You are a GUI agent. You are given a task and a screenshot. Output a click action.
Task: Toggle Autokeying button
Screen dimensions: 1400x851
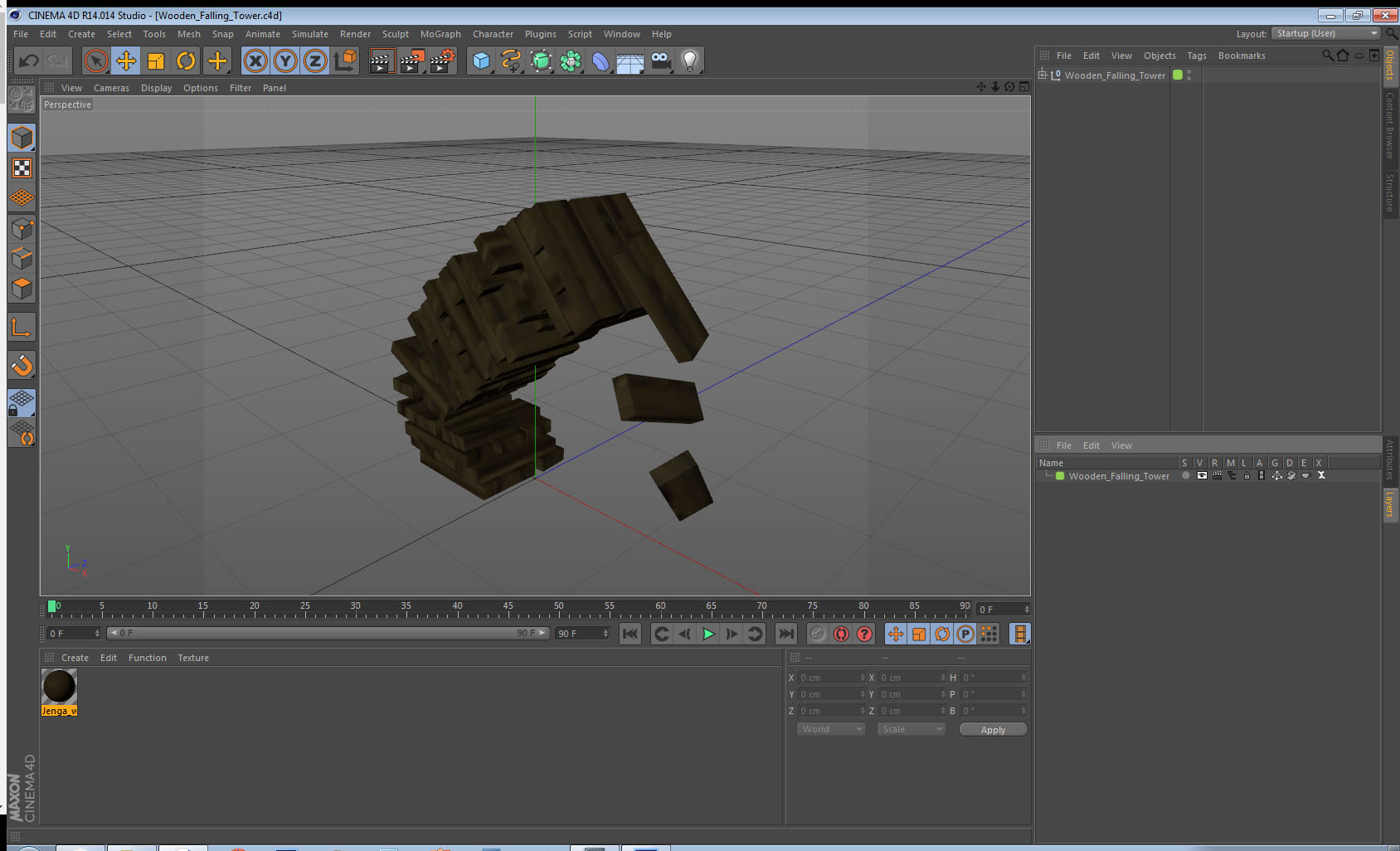coord(841,634)
